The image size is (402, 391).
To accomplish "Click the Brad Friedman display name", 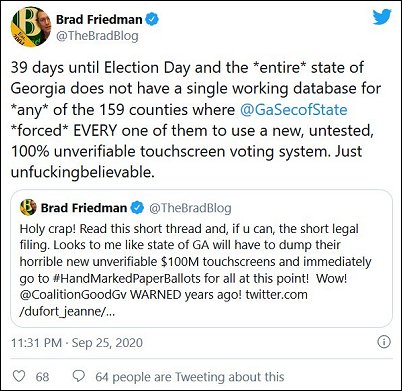I will coord(99,19).
